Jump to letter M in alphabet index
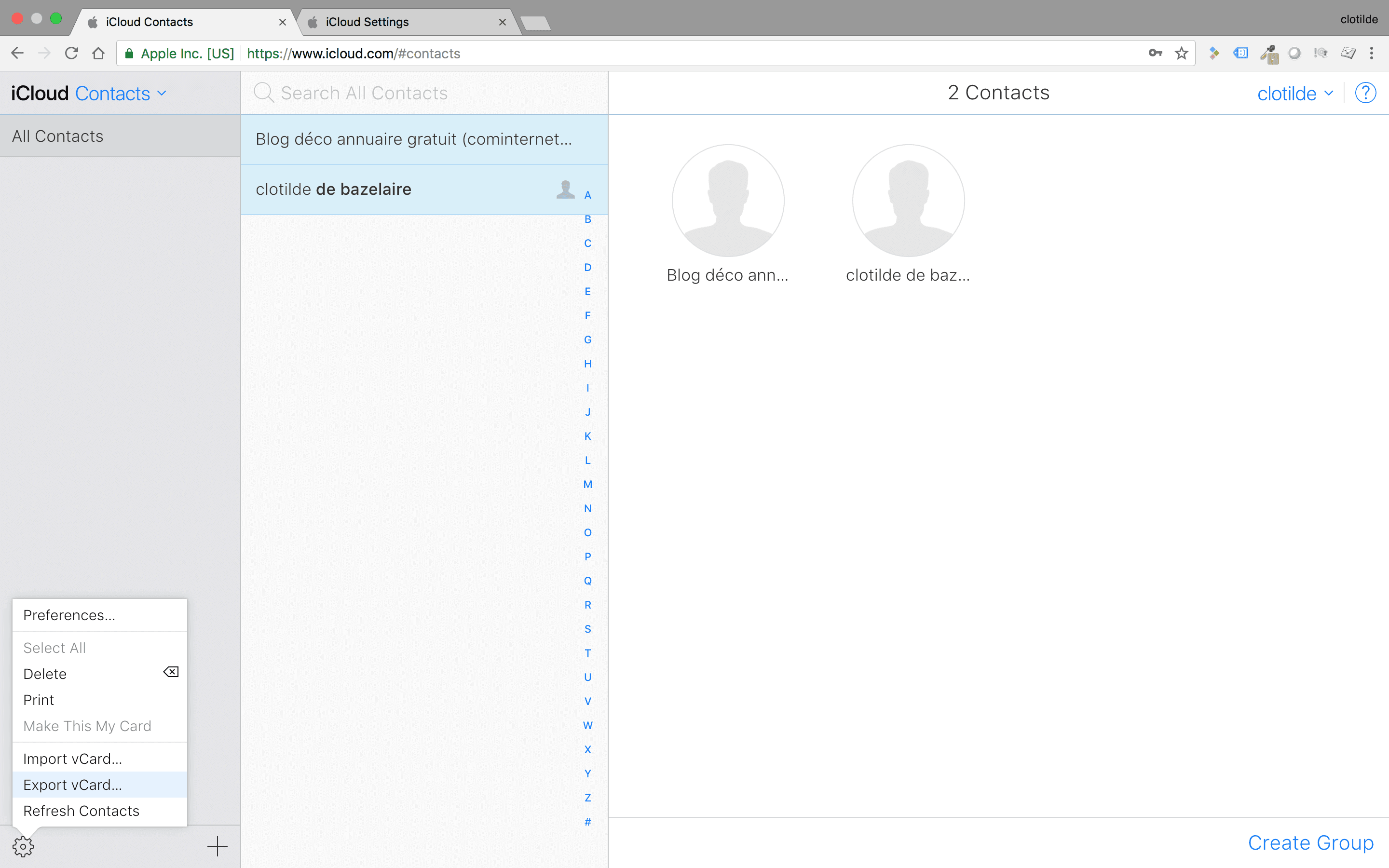This screenshot has height=868, width=1389. click(587, 485)
